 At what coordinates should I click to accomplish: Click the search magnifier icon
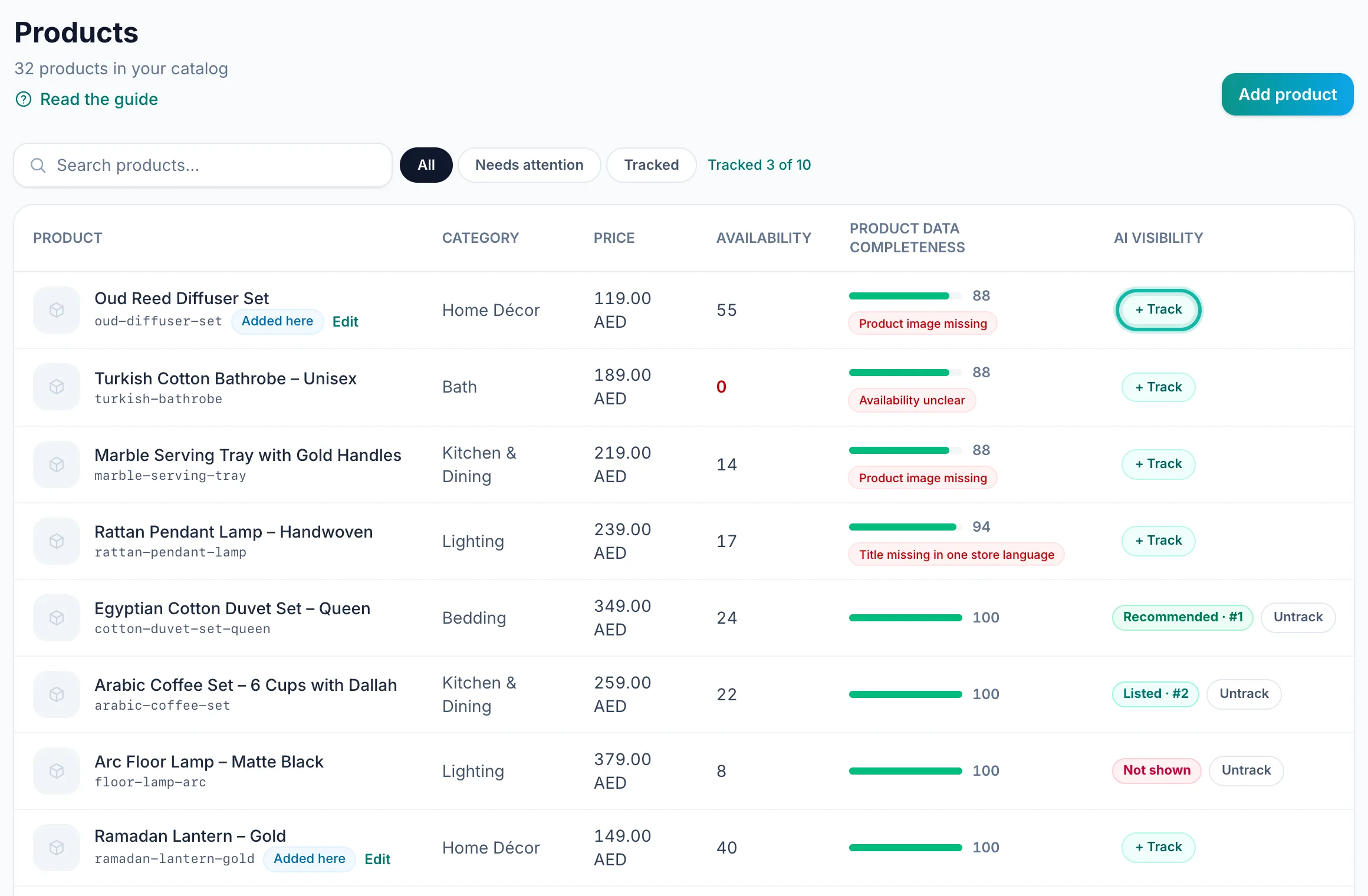point(38,165)
